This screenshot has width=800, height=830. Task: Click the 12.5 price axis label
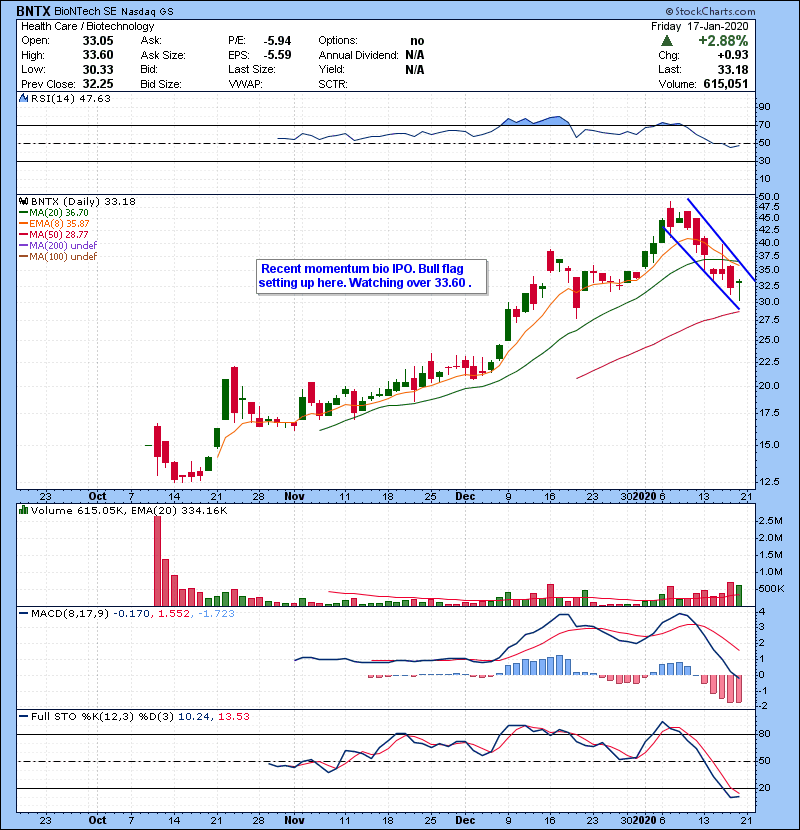[x=768, y=482]
